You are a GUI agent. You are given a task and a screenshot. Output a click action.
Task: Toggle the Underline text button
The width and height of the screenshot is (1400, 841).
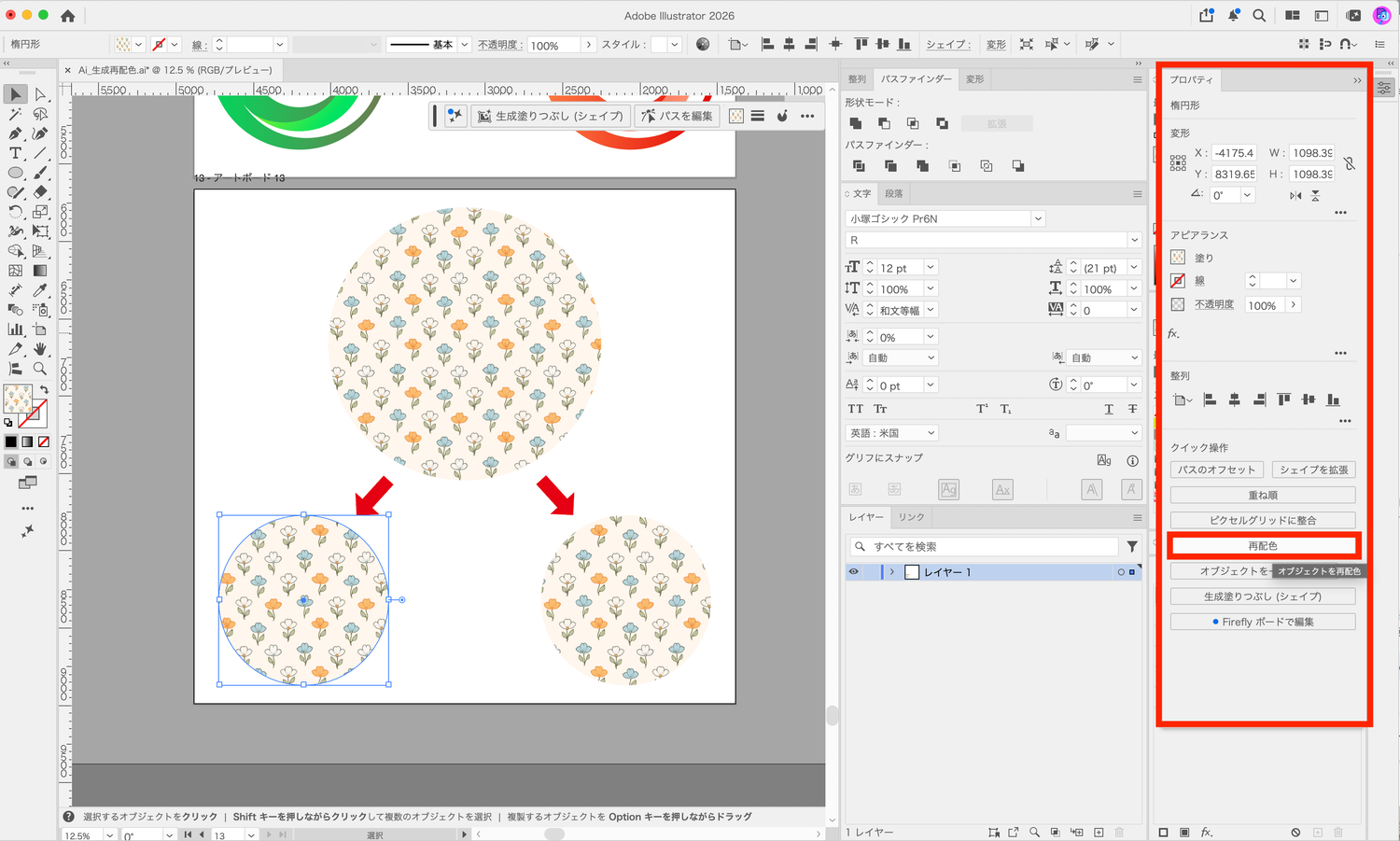(x=1109, y=409)
